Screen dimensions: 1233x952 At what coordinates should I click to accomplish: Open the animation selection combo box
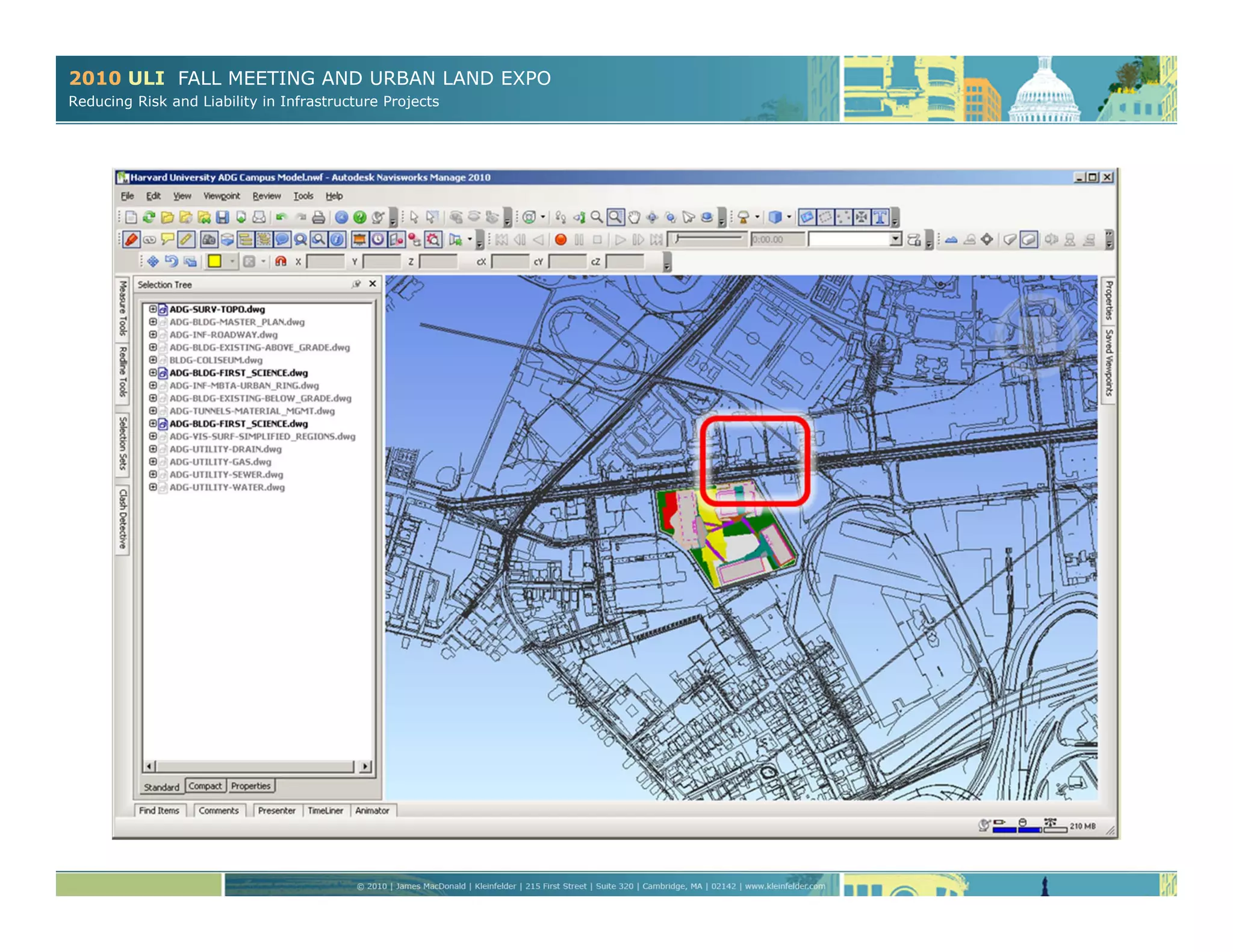coord(895,240)
